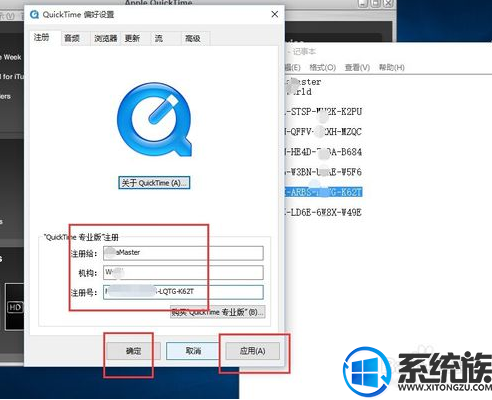Viewport: 492px width, 400px height.
Task: Click the 注册给 name input field
Action: pos(183,253)
